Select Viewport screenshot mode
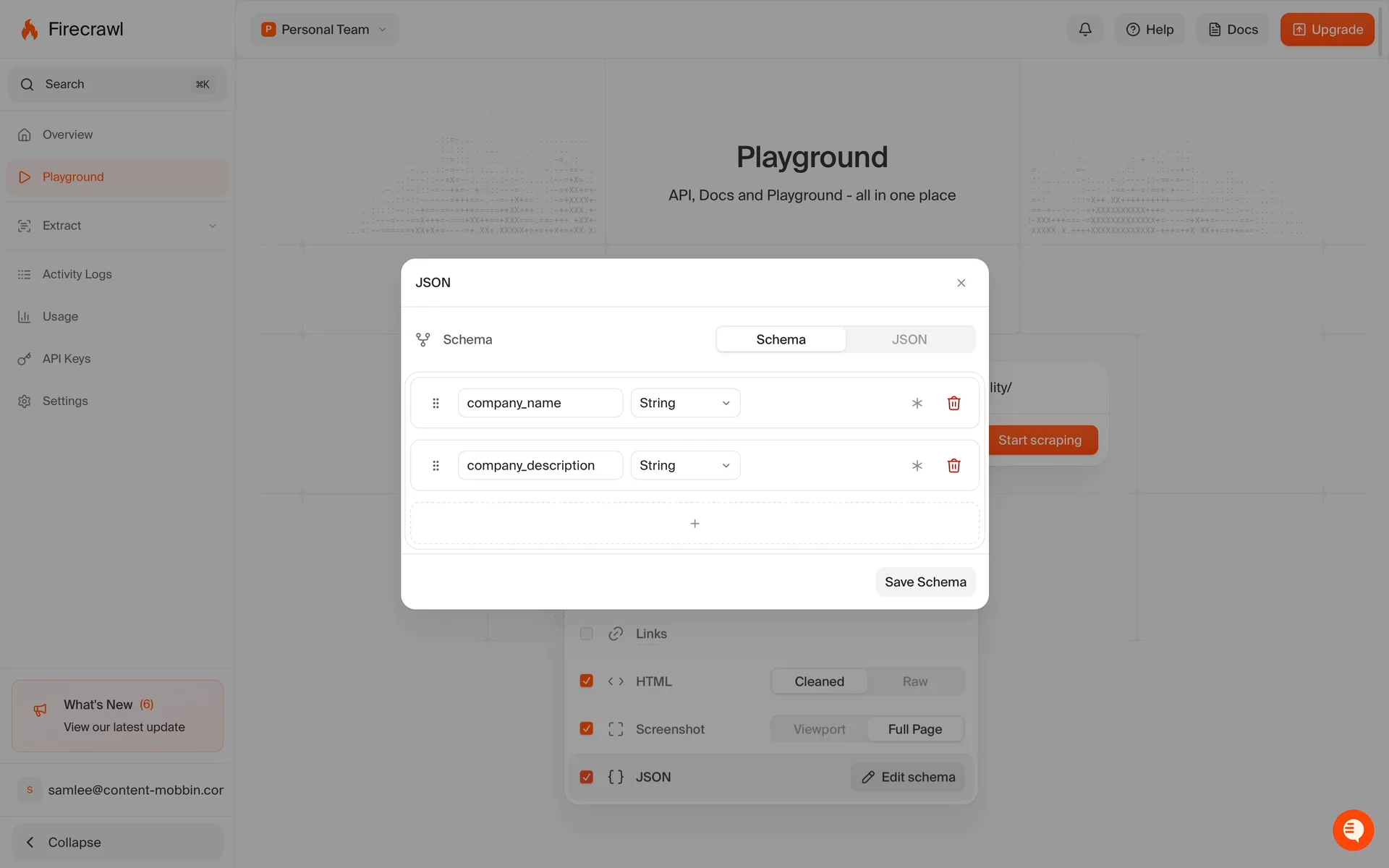 pos(819,729)
